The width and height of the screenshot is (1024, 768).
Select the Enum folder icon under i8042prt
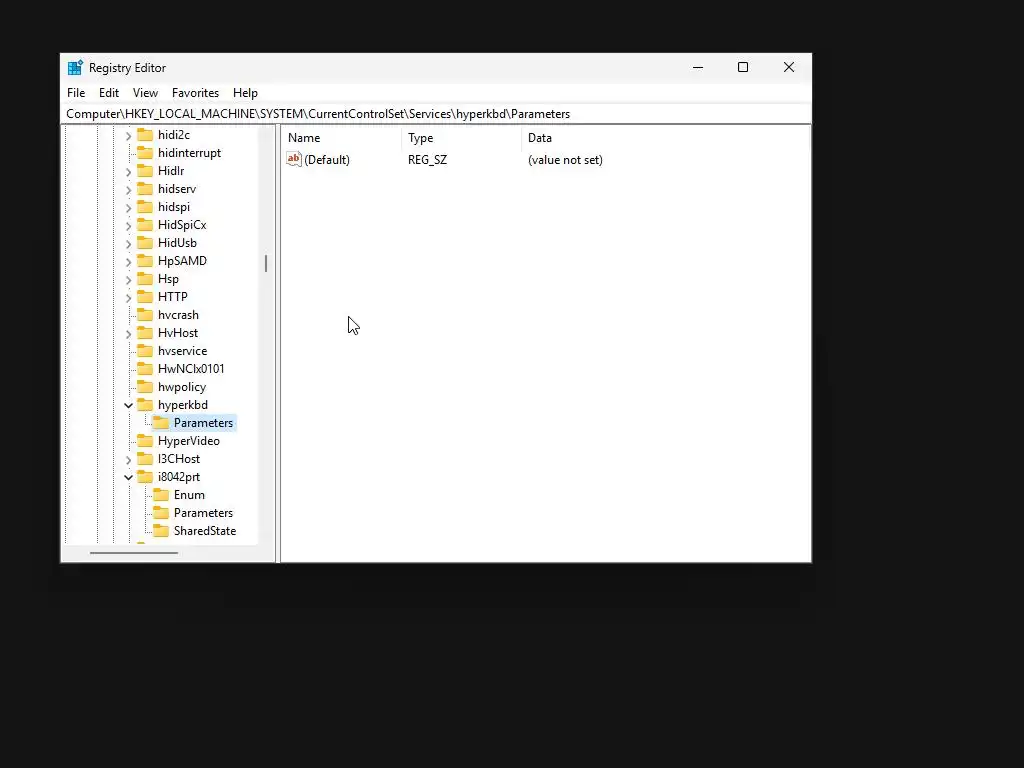point(161,495)
